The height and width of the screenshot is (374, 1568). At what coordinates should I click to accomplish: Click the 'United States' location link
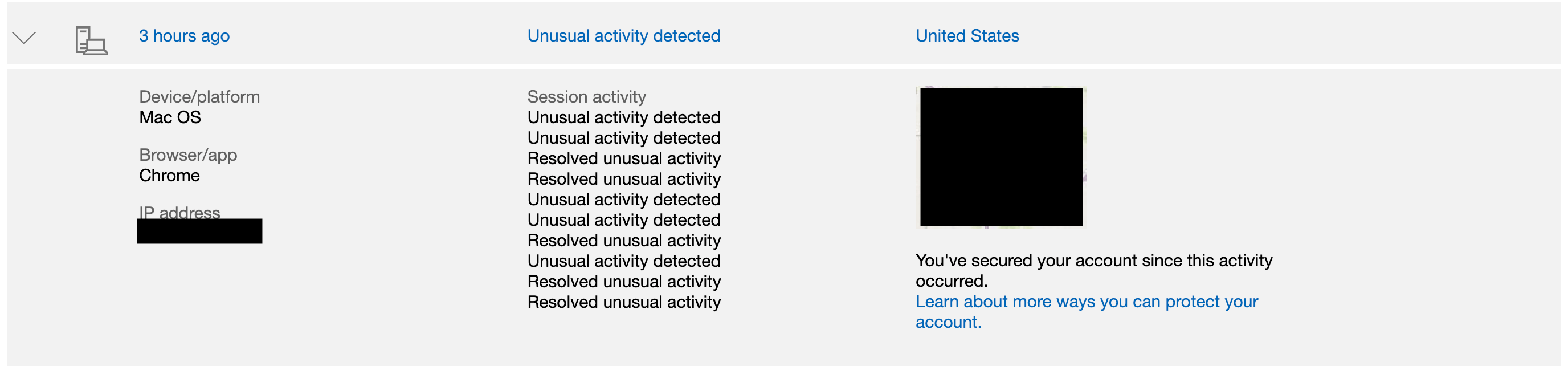tap(967, 36)
